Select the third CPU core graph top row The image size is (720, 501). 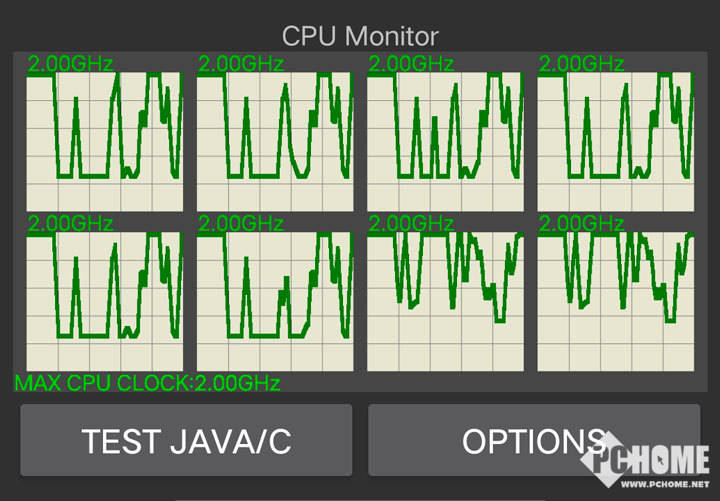(445, 141)
